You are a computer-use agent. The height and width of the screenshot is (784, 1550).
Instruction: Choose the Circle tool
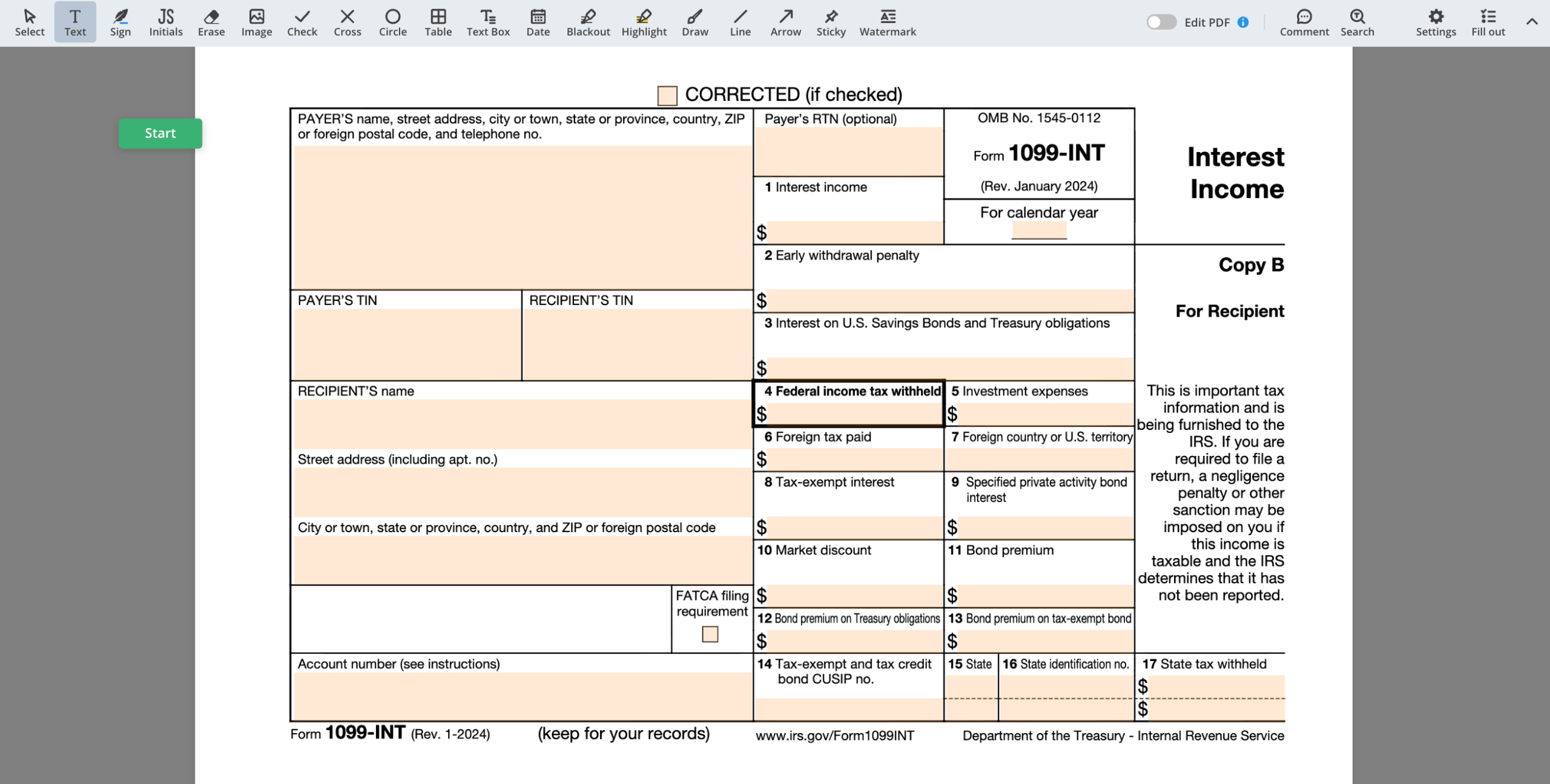393,22
